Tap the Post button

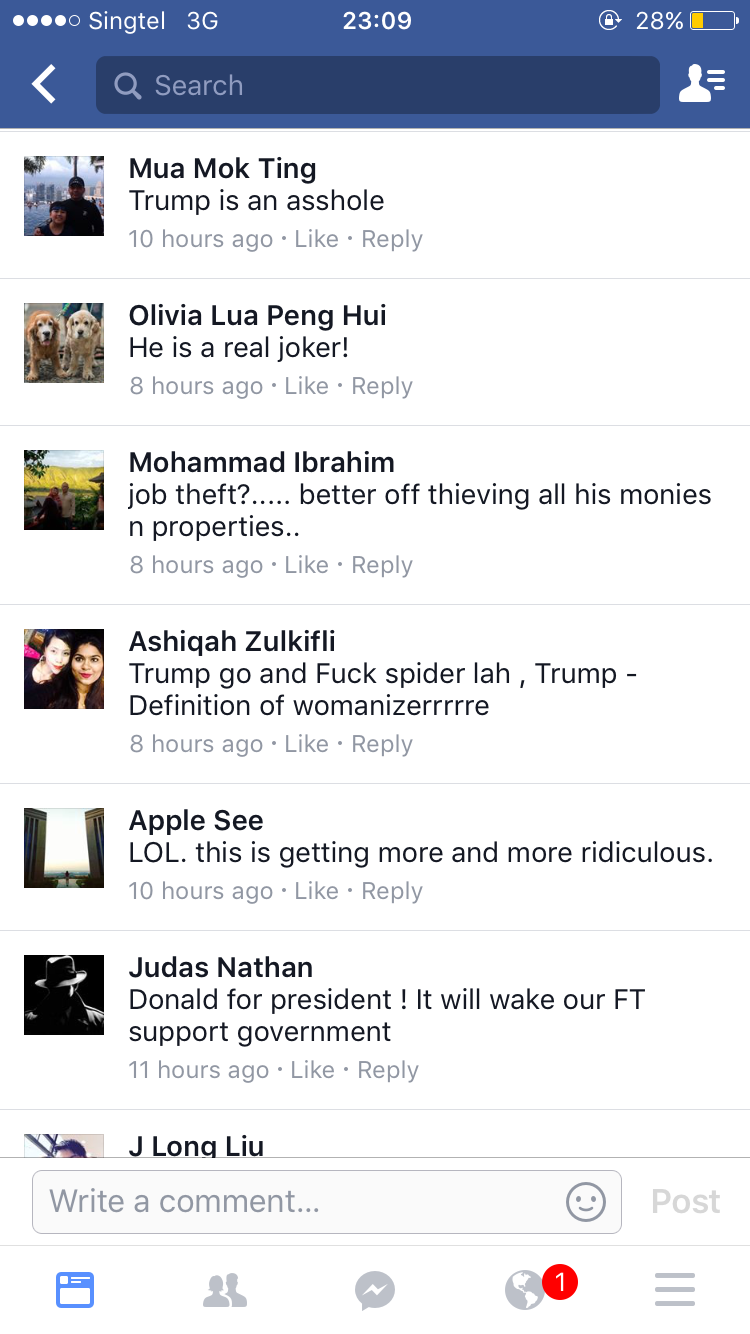tap(686, 1202)
